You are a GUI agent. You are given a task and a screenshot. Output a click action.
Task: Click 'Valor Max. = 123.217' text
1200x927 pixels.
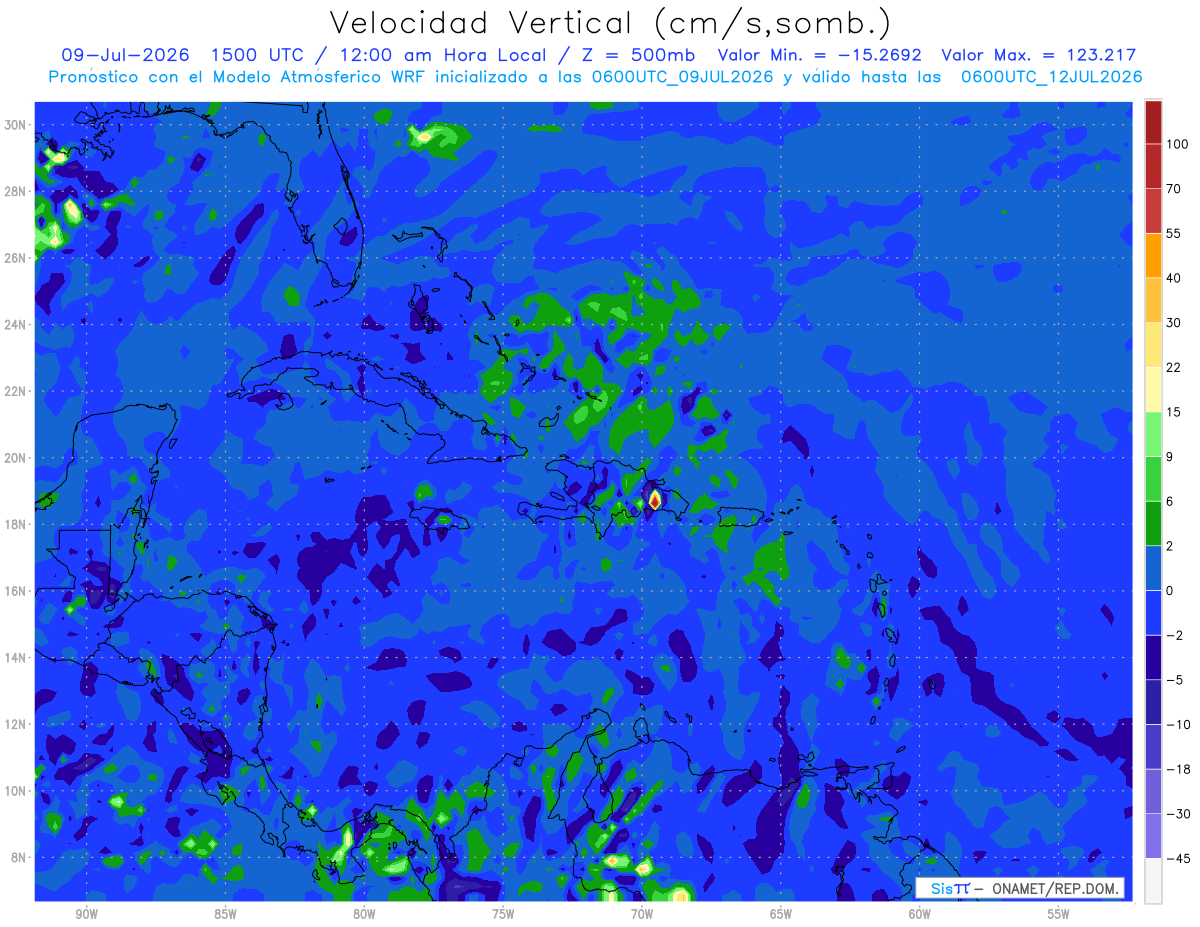tap(1039, 56)
